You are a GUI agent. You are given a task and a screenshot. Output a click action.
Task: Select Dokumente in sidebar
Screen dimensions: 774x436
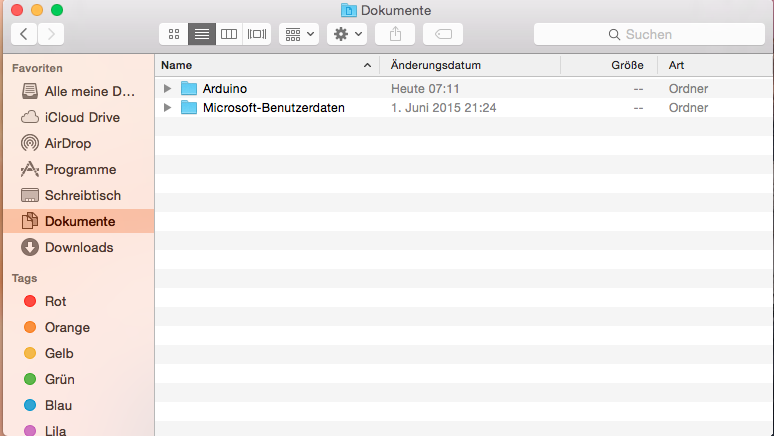pyautogui.click(x=78, y=221)
